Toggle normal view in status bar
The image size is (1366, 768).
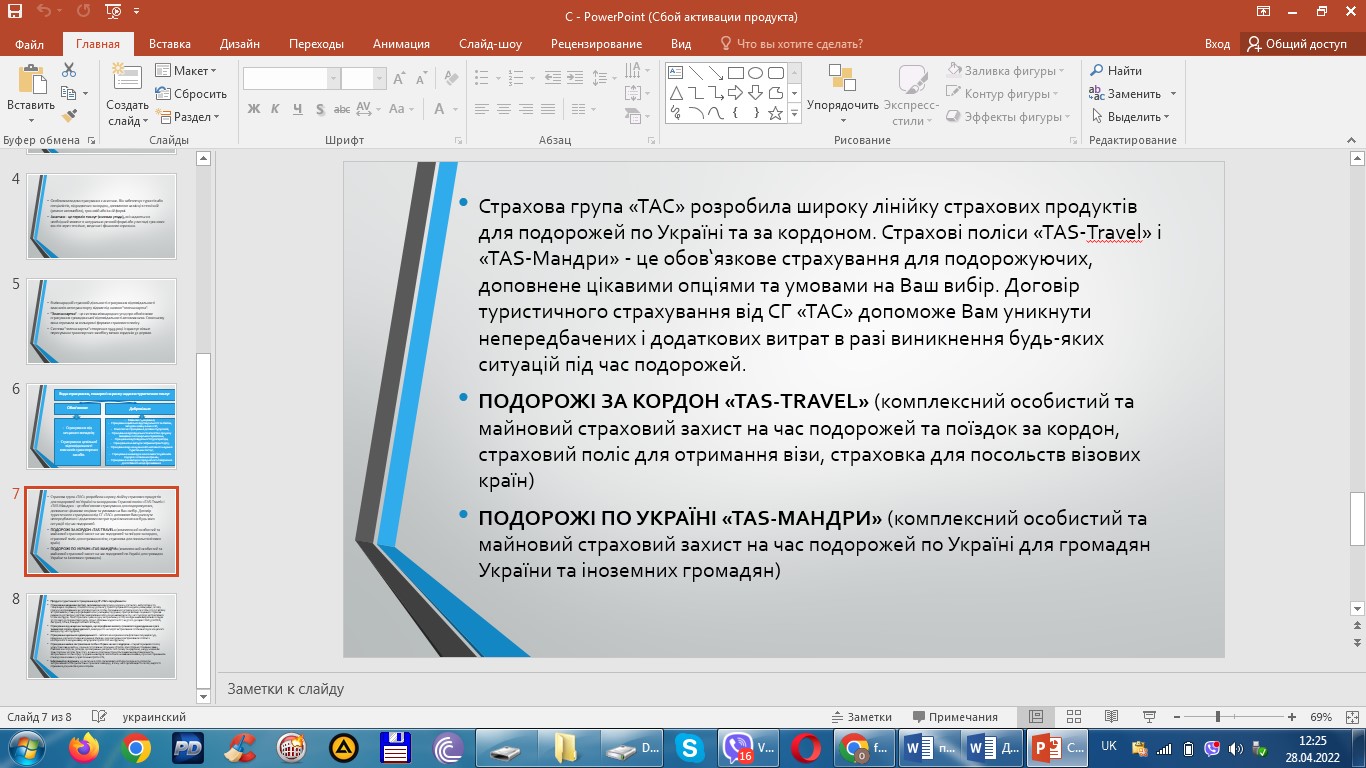1035,717
